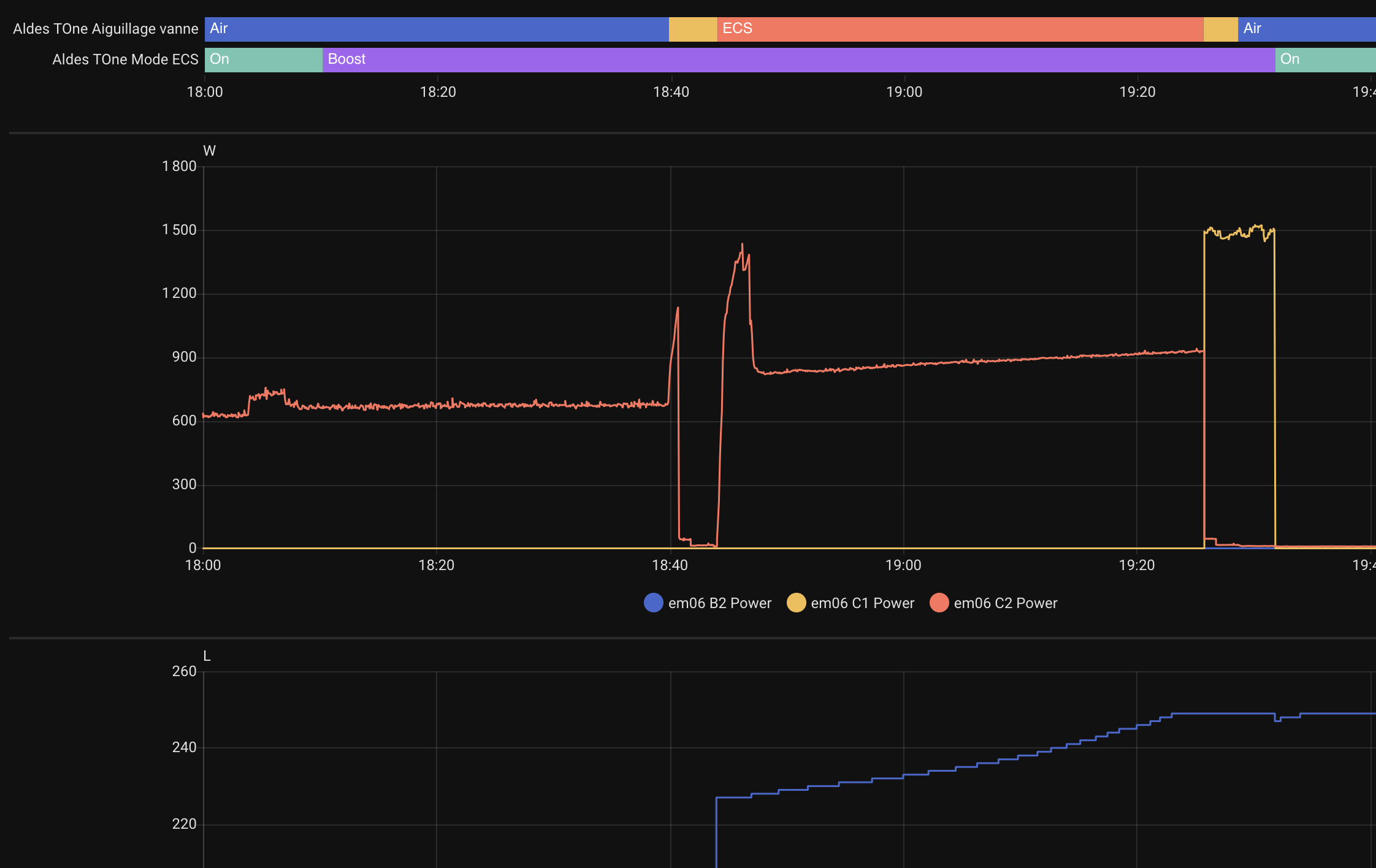Toggle em06 C1 Power legend series
This screenshot has height=868, width=1376.
point(862,603)
